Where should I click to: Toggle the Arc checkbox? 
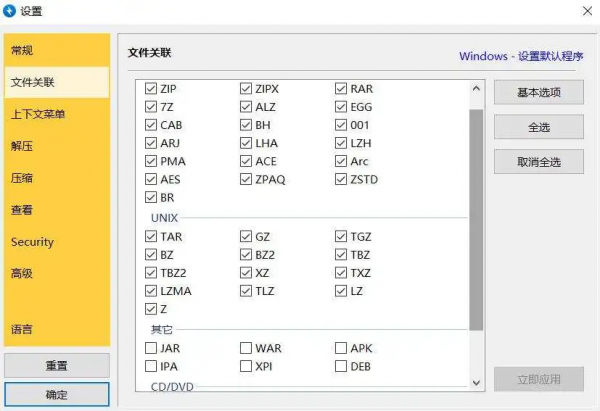(341, 161)
